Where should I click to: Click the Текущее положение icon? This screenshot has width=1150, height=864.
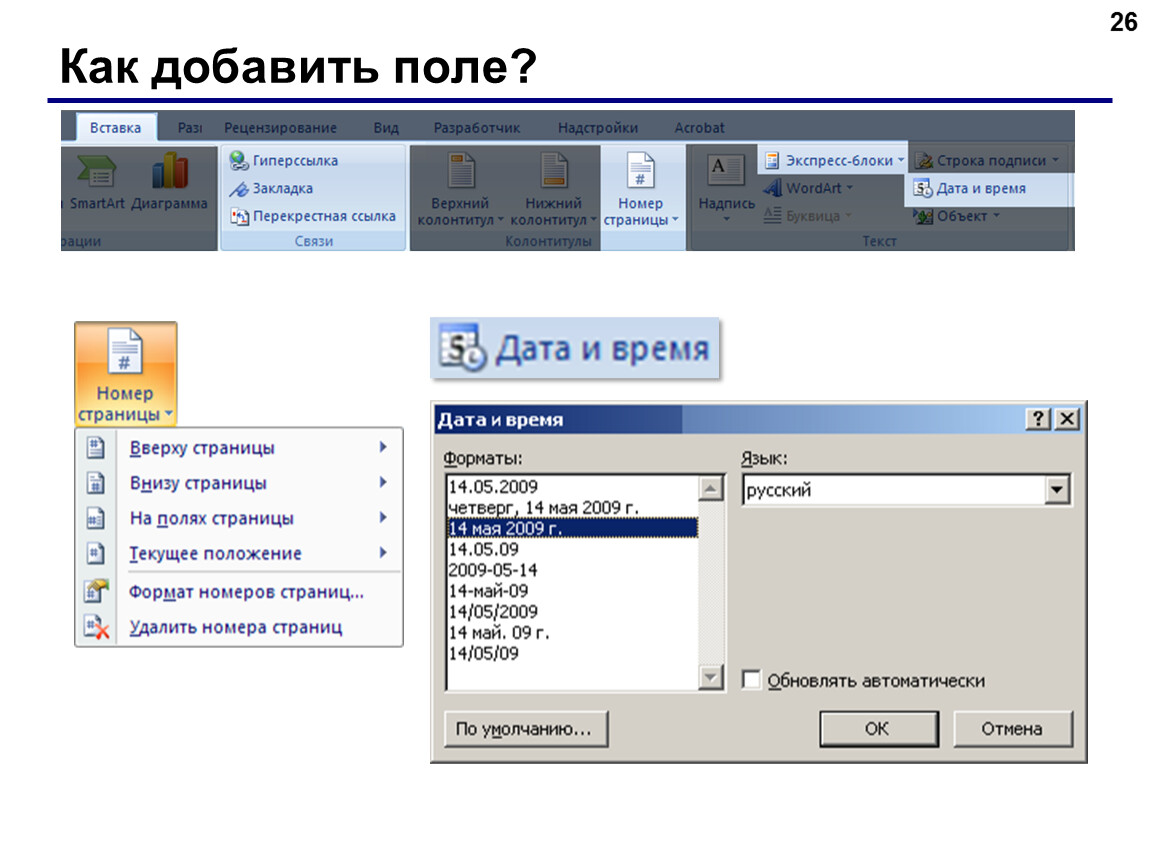click(96, 553)
